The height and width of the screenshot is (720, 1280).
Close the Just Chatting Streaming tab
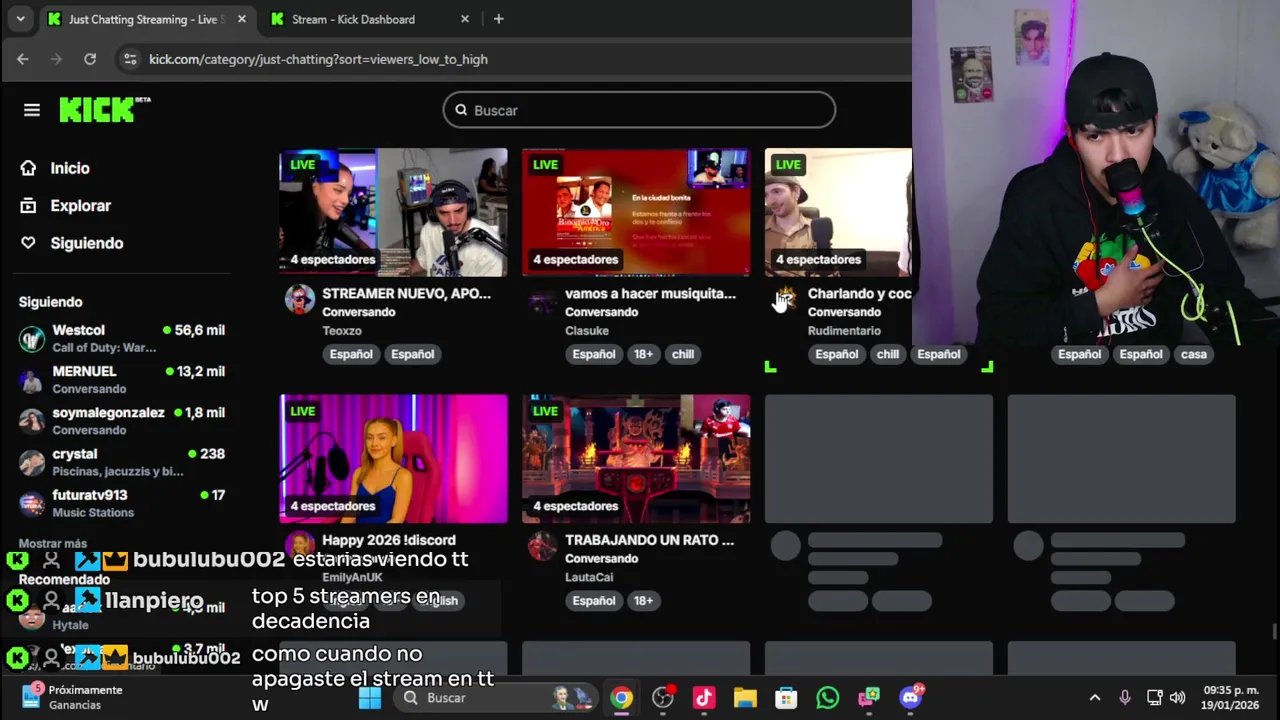[241, 19]
